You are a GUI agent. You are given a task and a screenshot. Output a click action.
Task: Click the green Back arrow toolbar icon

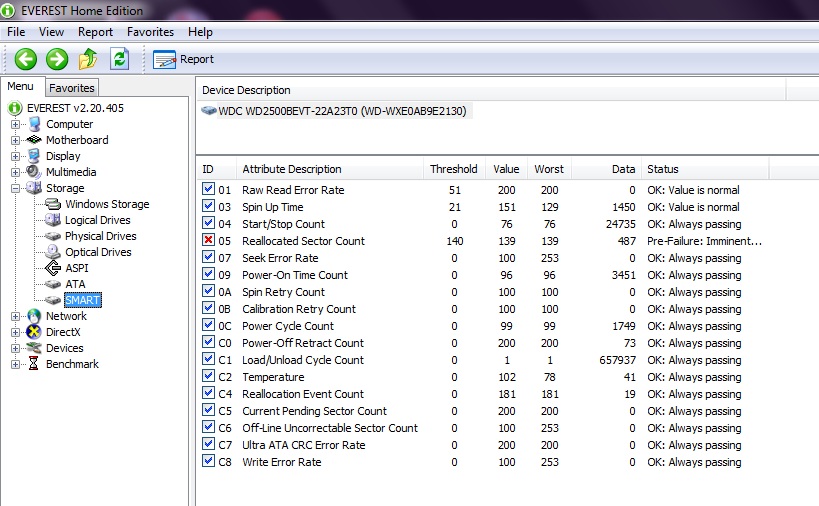coord(26,59)
